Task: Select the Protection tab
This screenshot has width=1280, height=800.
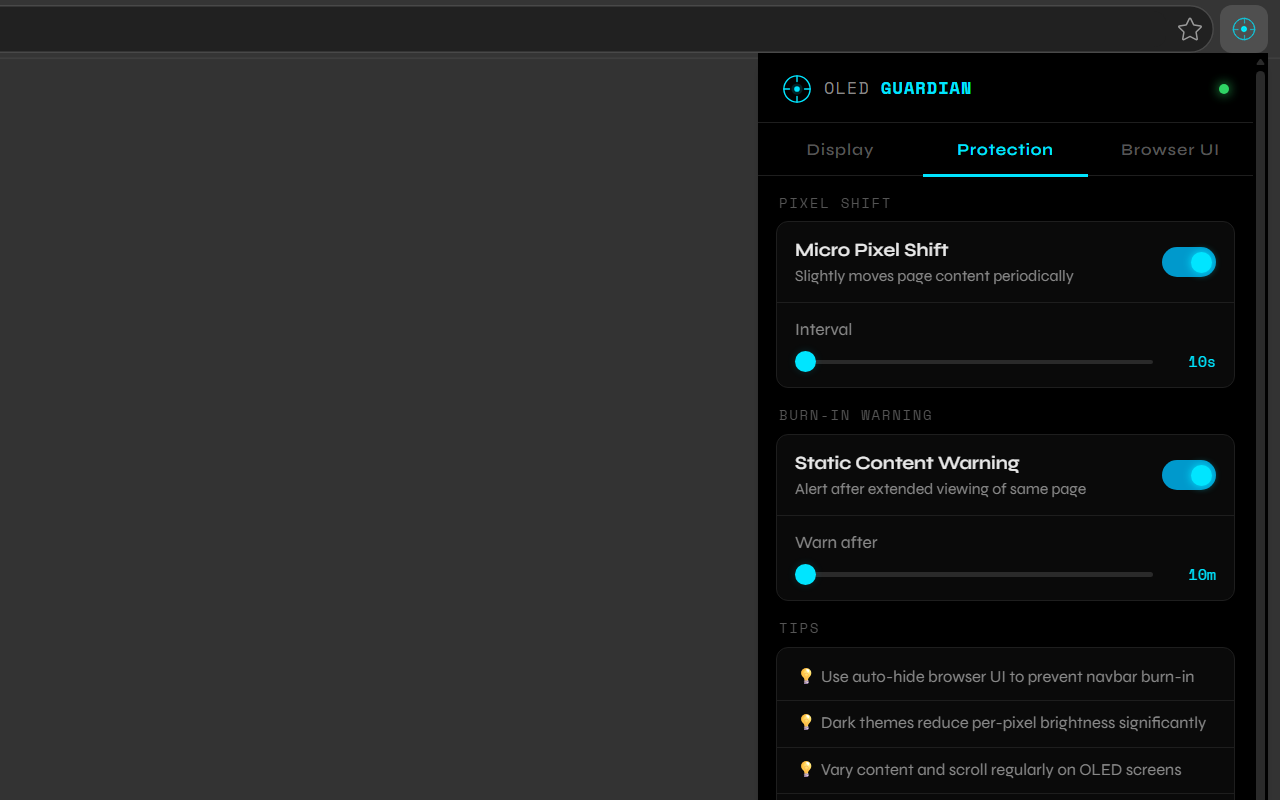Action: coord(1005,150)
